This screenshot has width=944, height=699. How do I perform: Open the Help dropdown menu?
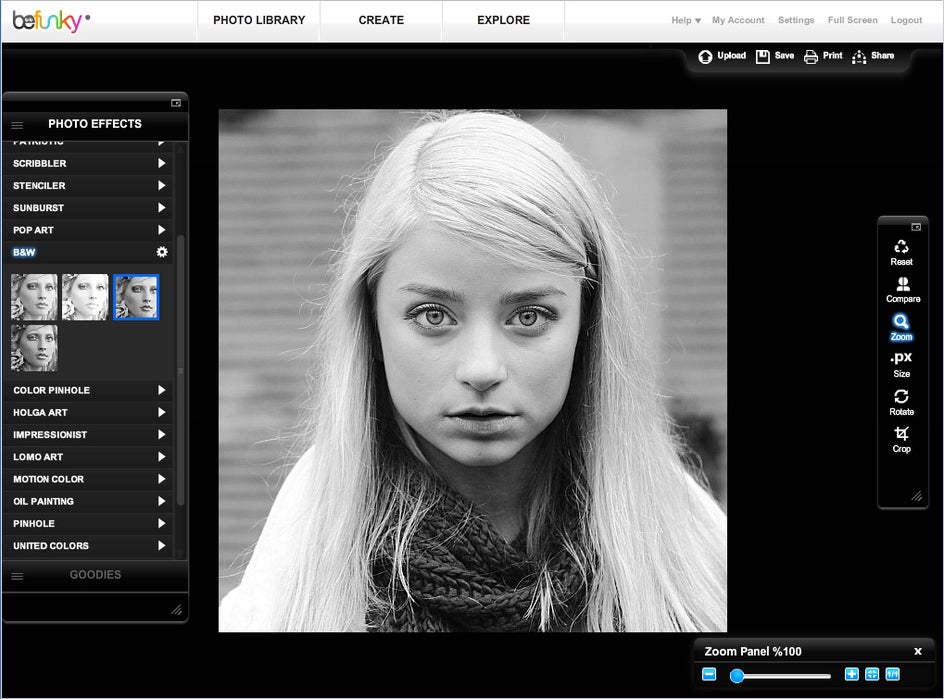pyautogui.click(x=685, y=20)
